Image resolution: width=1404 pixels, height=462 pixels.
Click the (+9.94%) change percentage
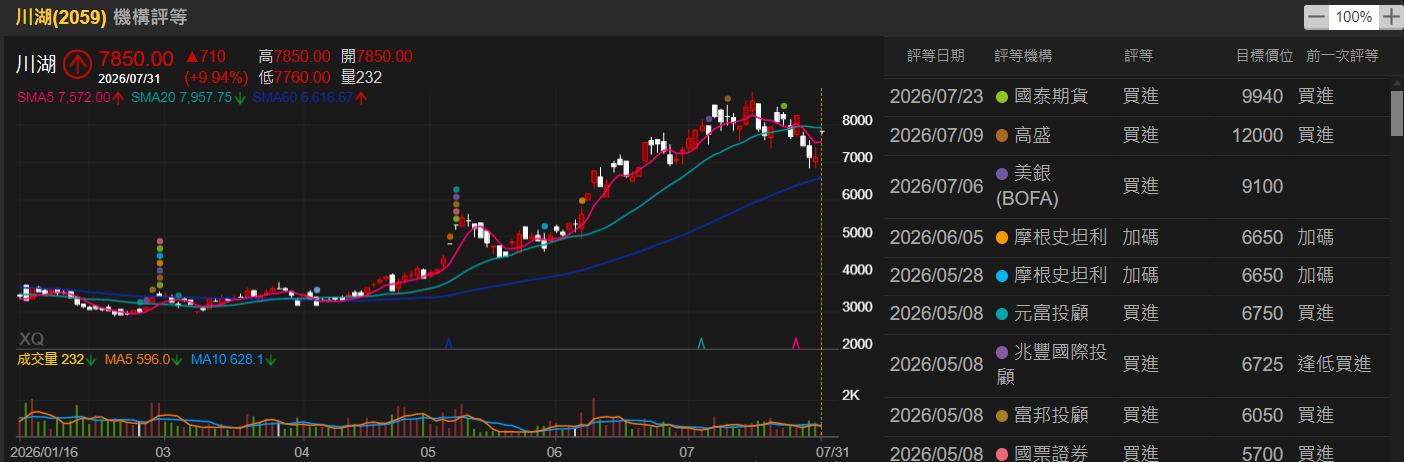click(216, 77)
